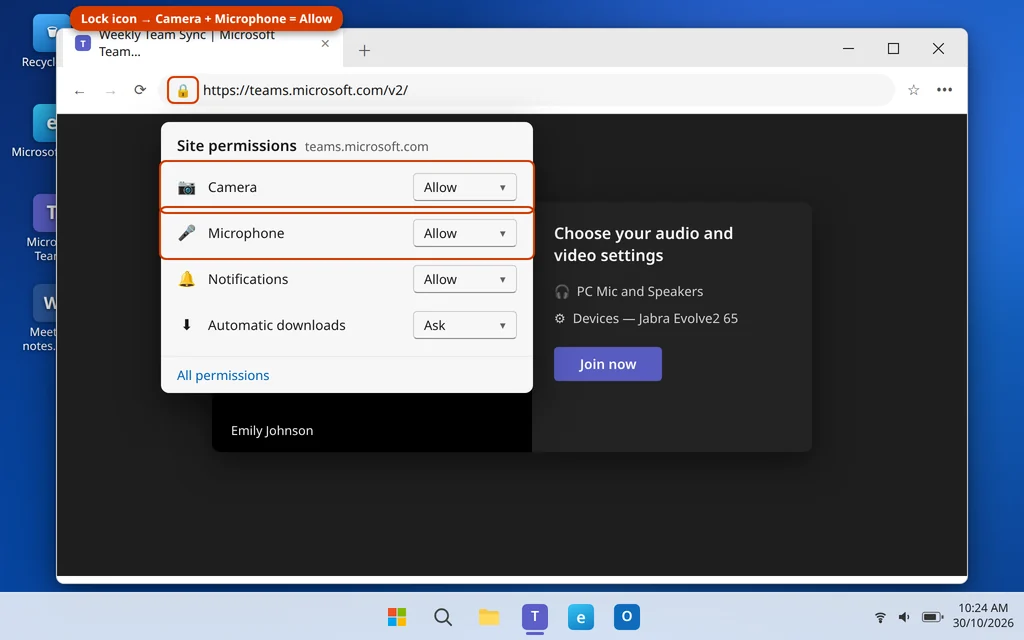This screenshot has height=640, width=1024.
Task: Open the Microphone permission dropdown
Action: [x=464, y=233]
